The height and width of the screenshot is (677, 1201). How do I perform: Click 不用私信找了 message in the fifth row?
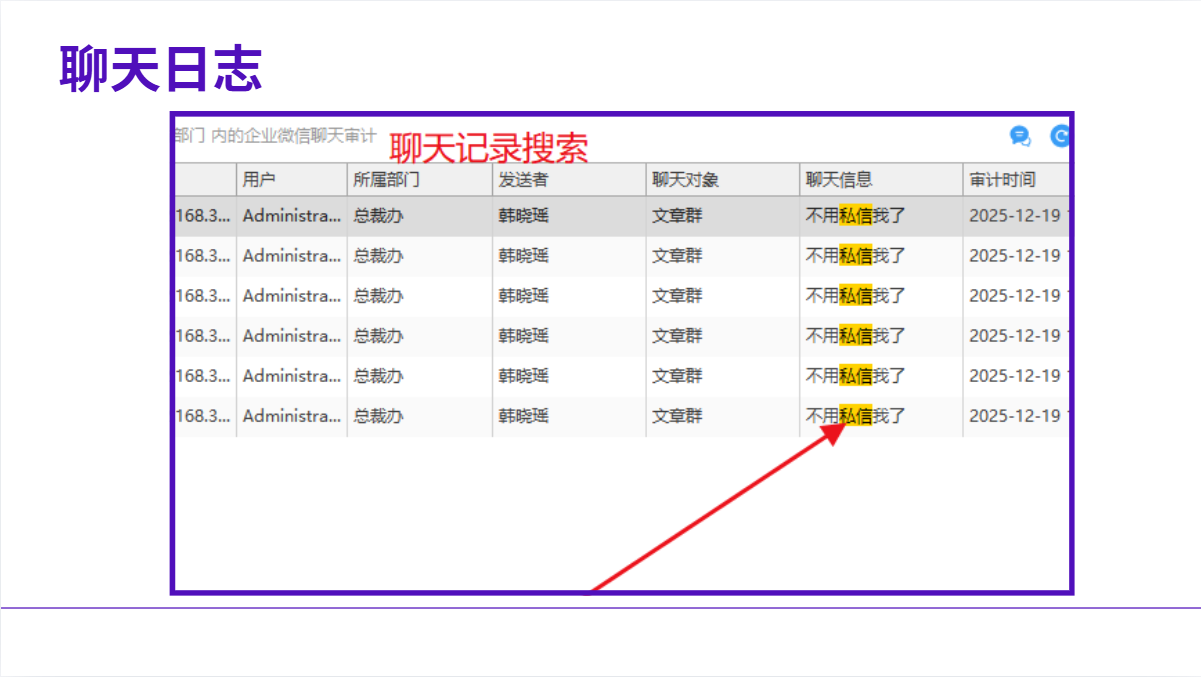point(855,376)
